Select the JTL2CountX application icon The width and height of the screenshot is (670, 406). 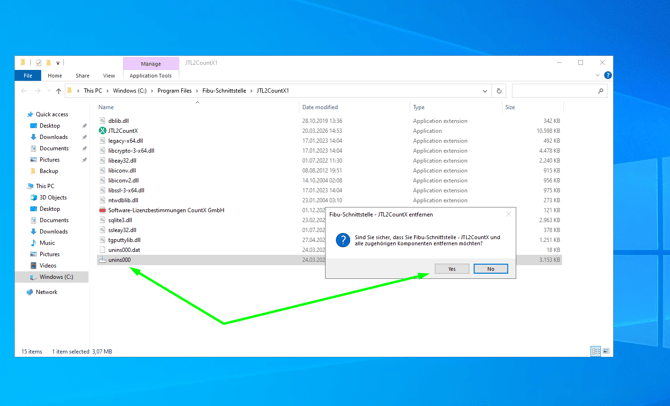point(102,131)
